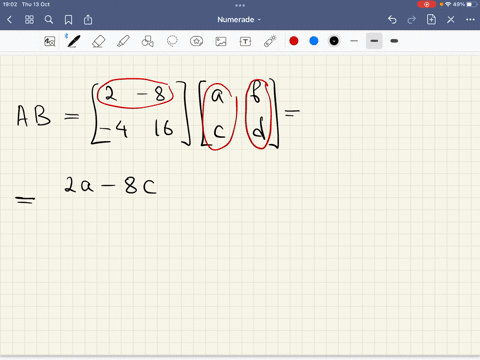
Task: Select the Pen tool
Action: coord(73,41)
